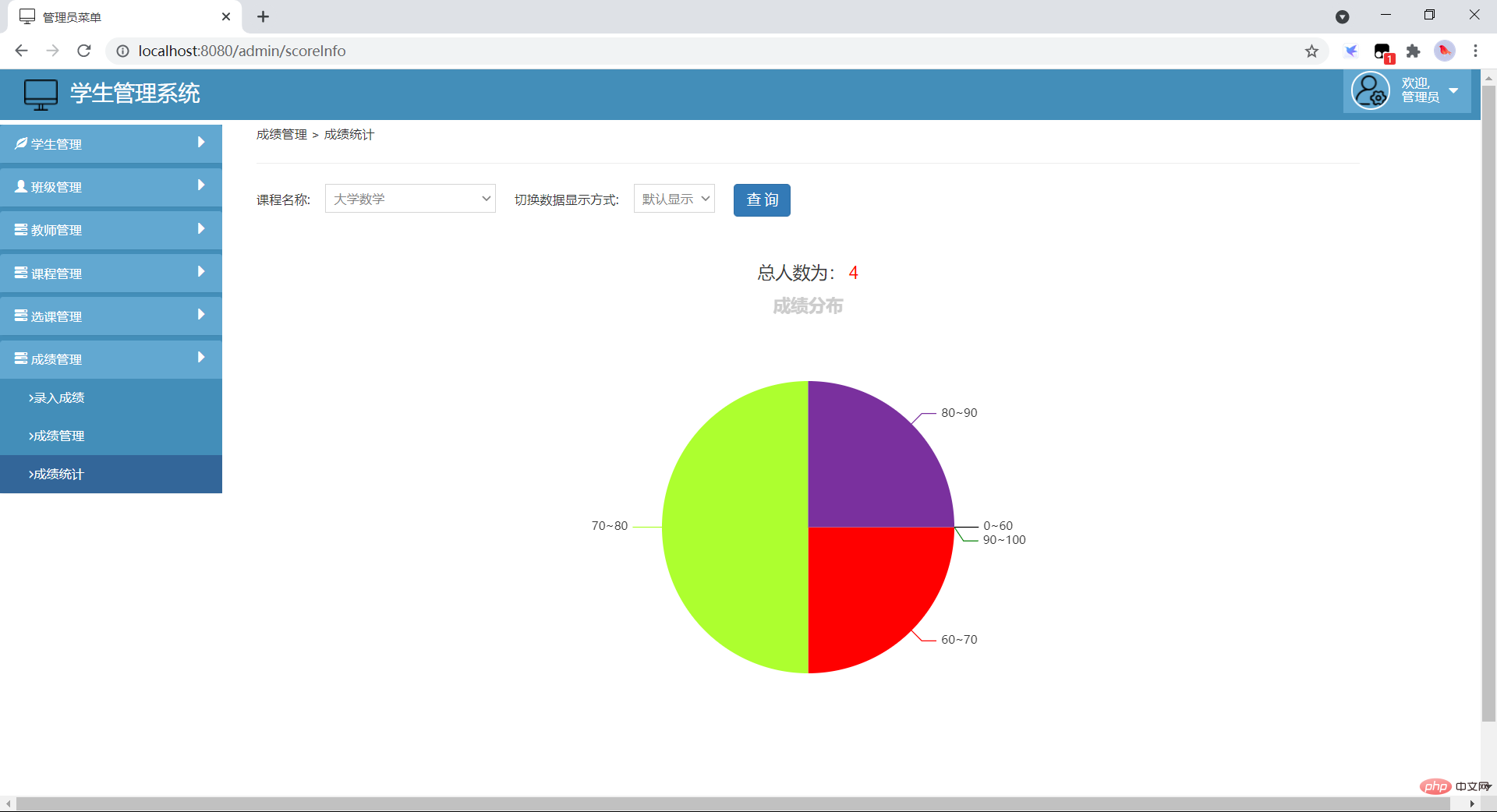The height and width of the screenshot is (812, 1497).
Task: Open the 教师管理 sidebar menu
Action: point(111,230)
